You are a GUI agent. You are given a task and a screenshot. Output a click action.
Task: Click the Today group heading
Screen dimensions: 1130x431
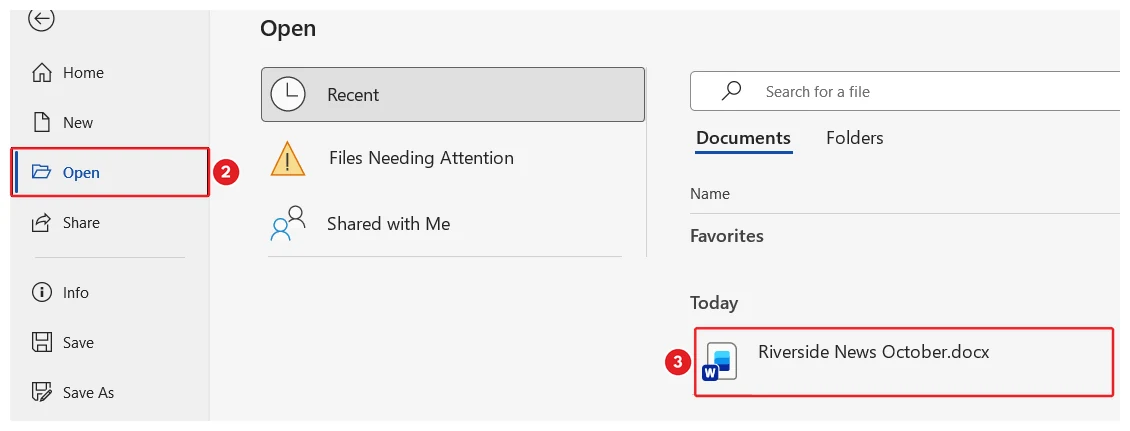(714, 303)
